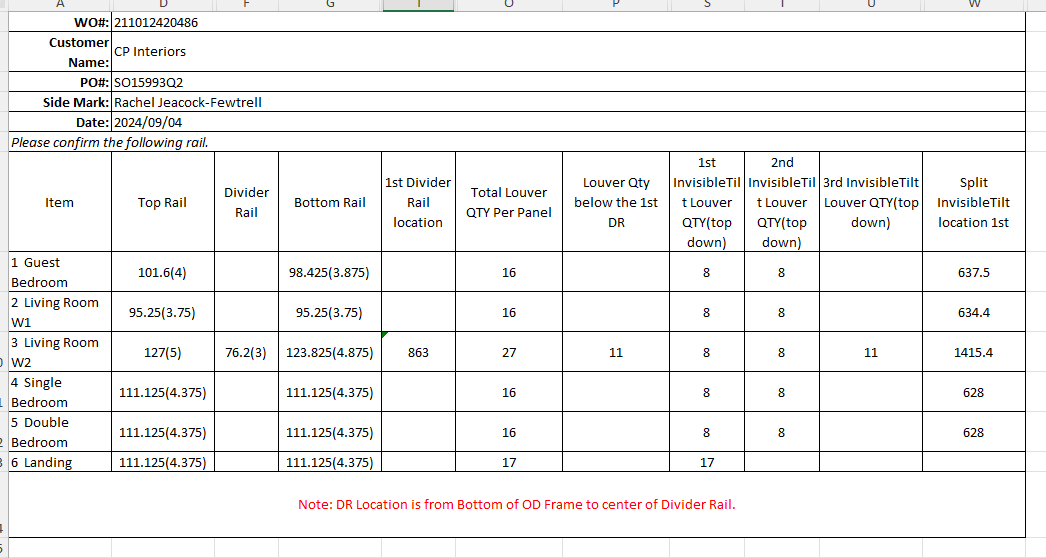Select the WO# value cell 21101242​0486

pos(155,22)
